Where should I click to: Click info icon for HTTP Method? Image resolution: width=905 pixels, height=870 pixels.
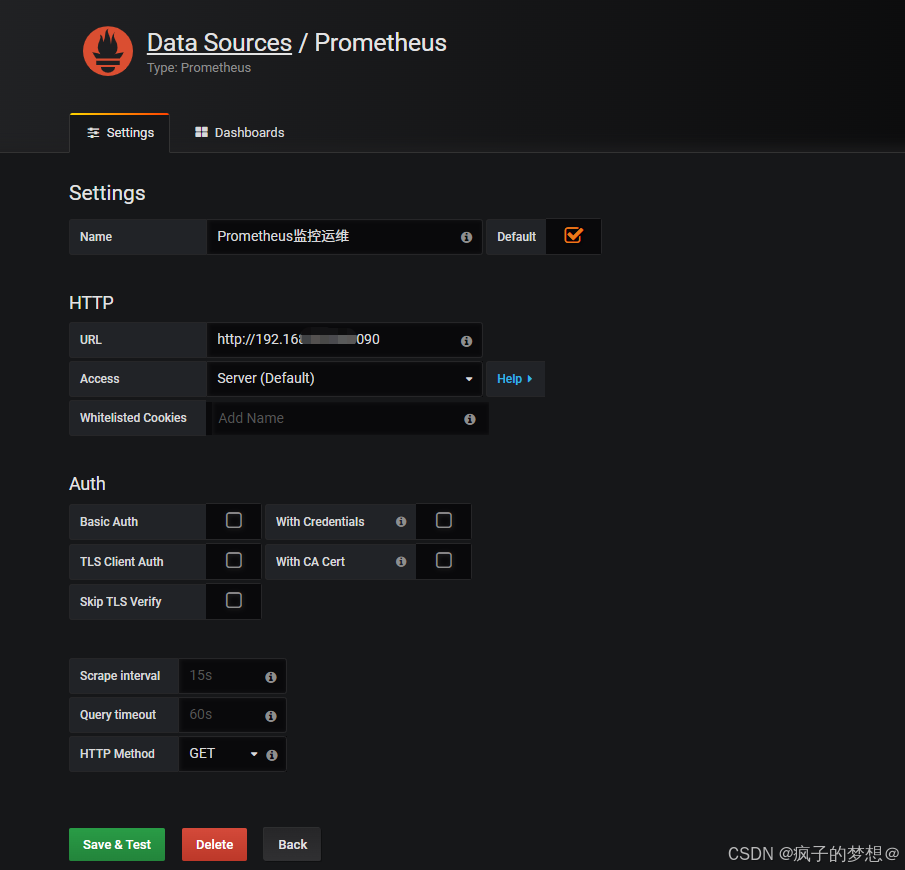(x=272, y=755)
